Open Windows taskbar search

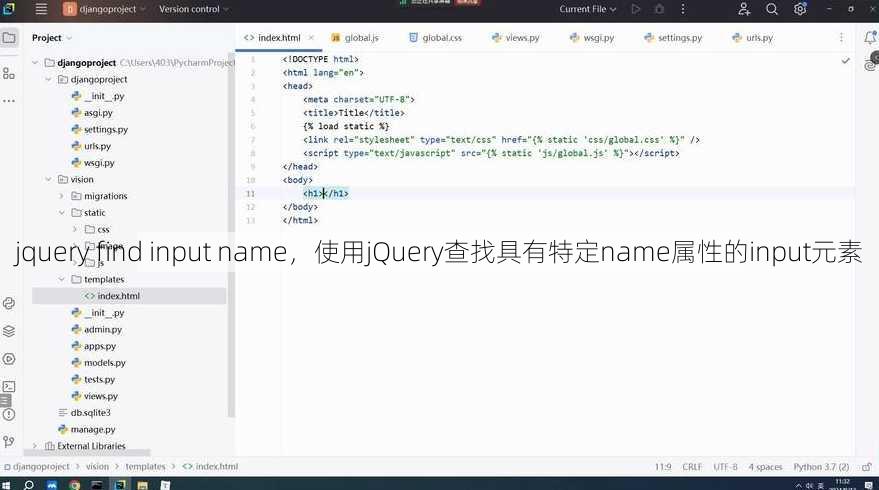(29, 485)
